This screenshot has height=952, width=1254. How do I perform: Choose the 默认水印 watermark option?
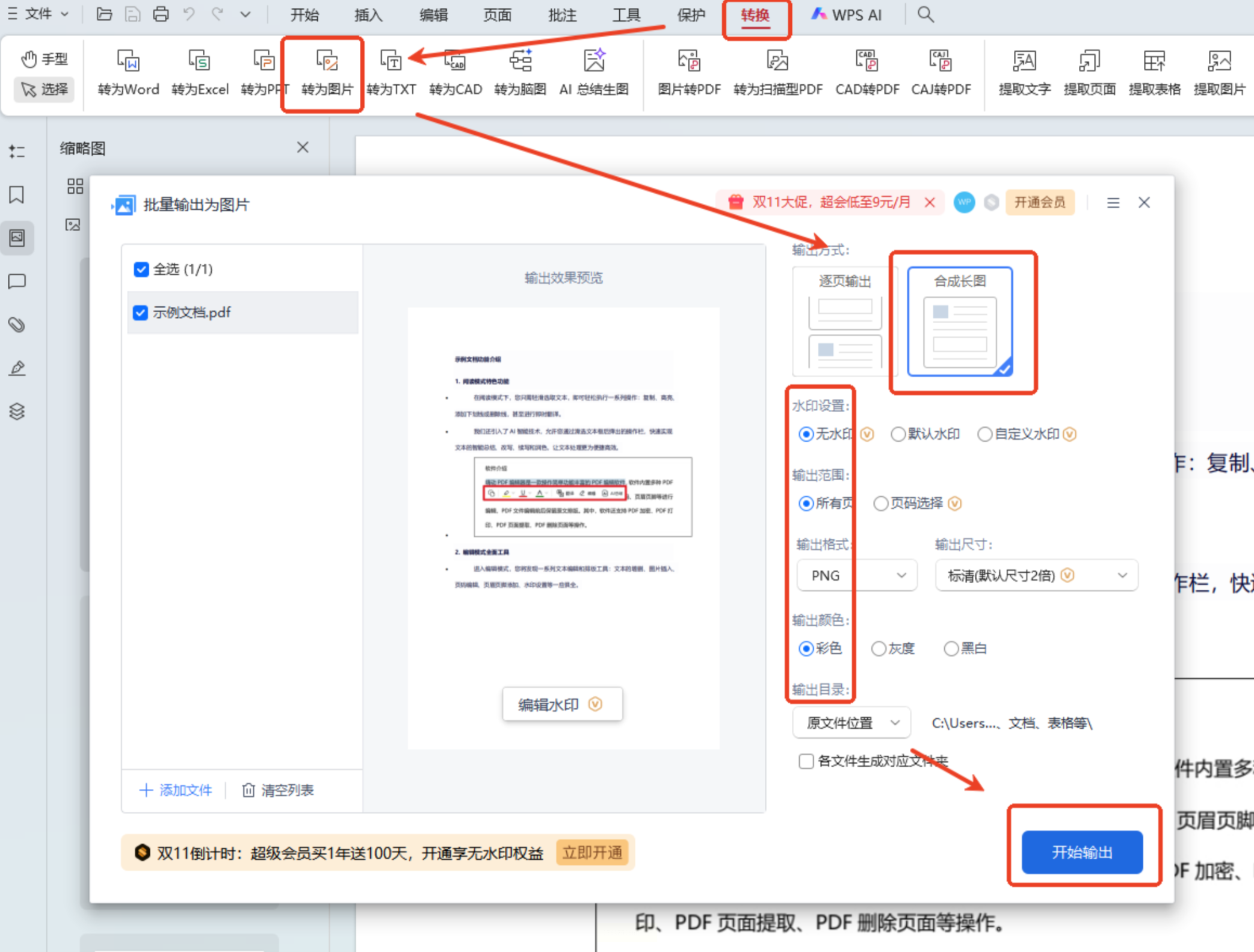[898, 434]
